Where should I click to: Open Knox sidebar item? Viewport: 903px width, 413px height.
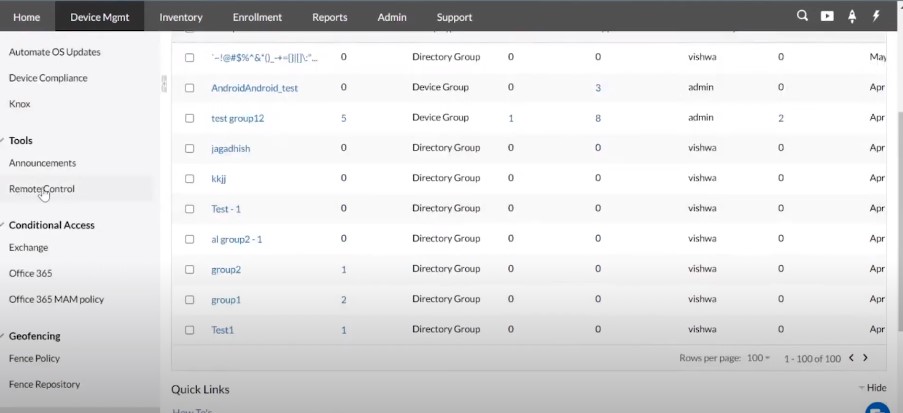coord(20,104)
